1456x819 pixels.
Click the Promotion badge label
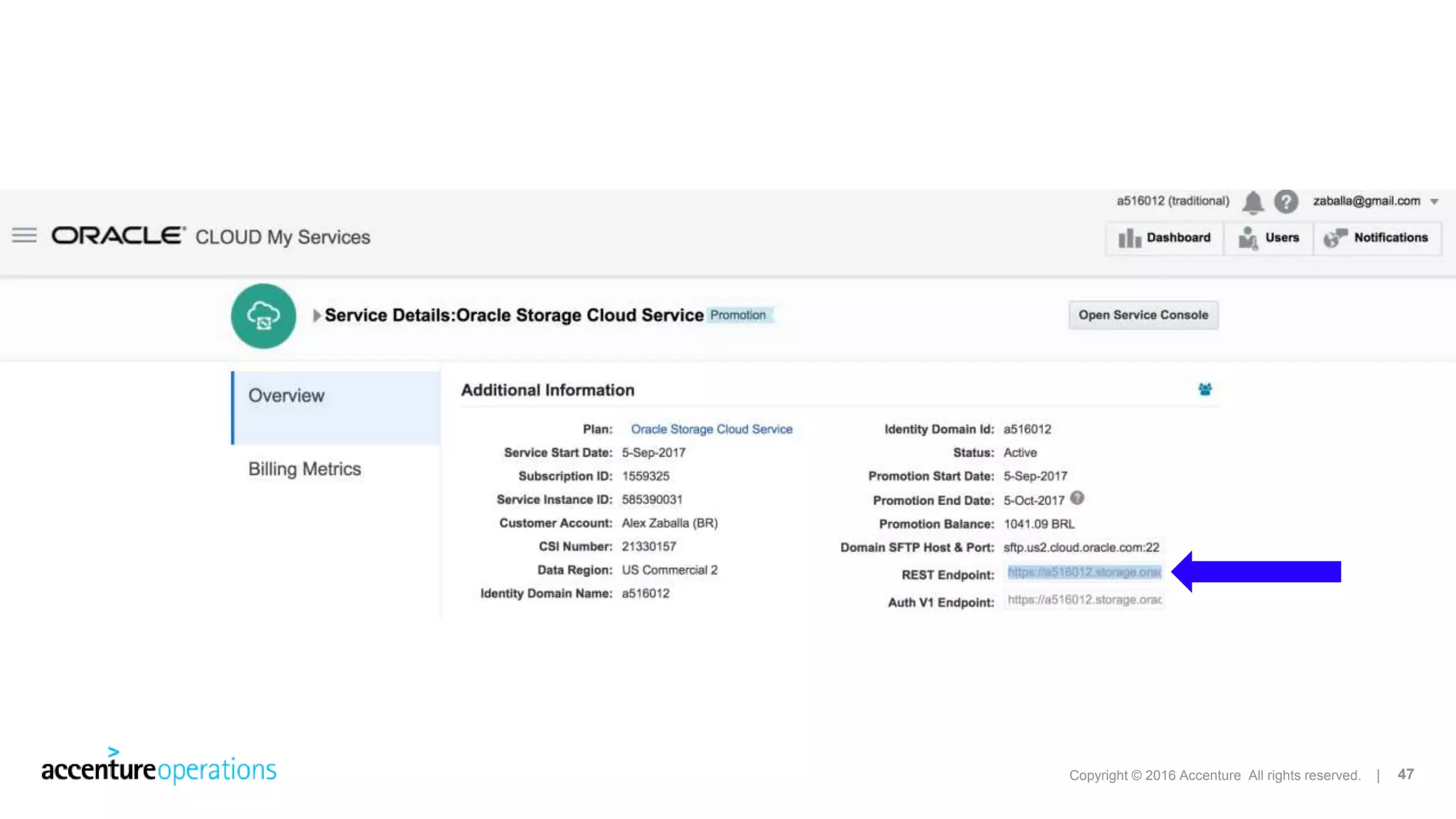tap(738, 315)
